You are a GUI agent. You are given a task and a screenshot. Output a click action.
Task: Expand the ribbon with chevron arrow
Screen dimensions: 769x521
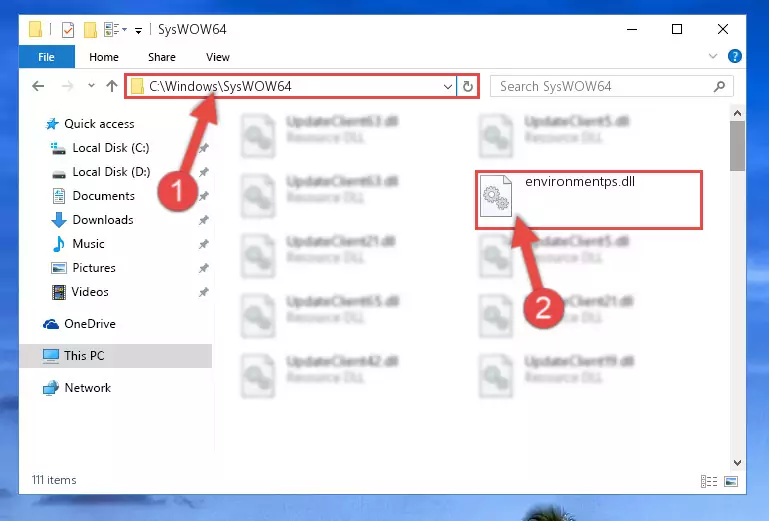point(713,56)
